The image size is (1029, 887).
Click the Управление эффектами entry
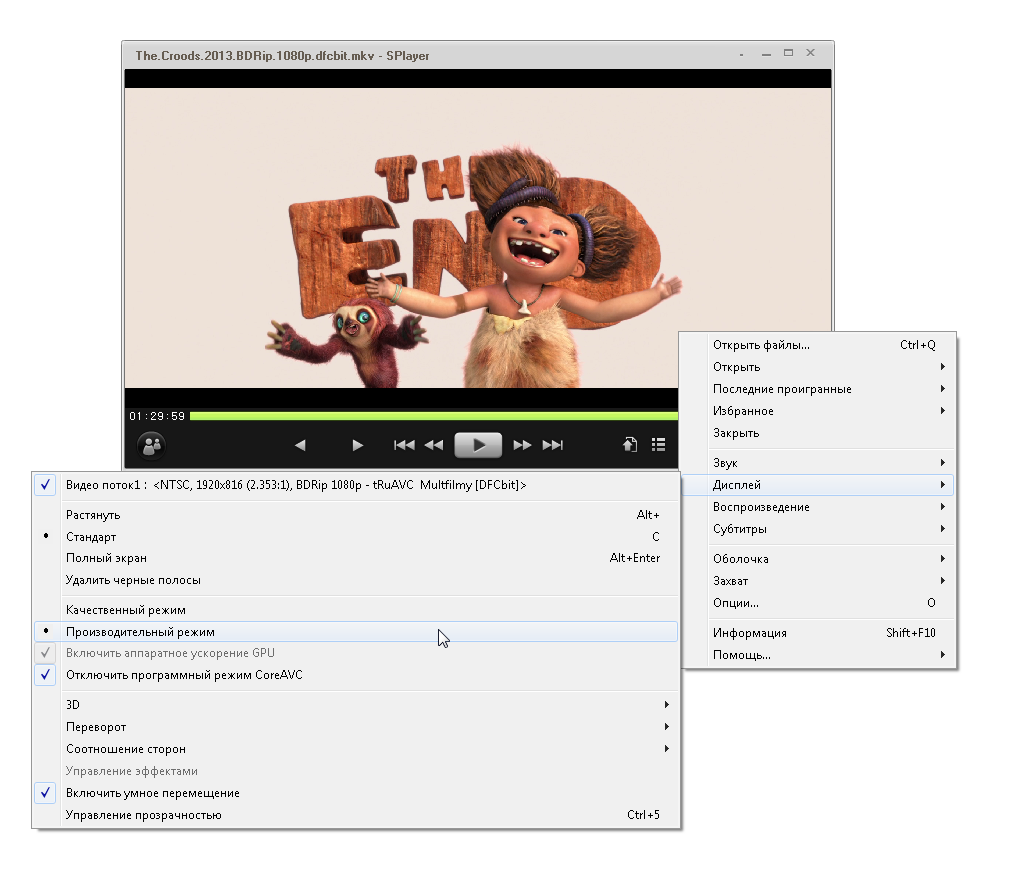355,771
